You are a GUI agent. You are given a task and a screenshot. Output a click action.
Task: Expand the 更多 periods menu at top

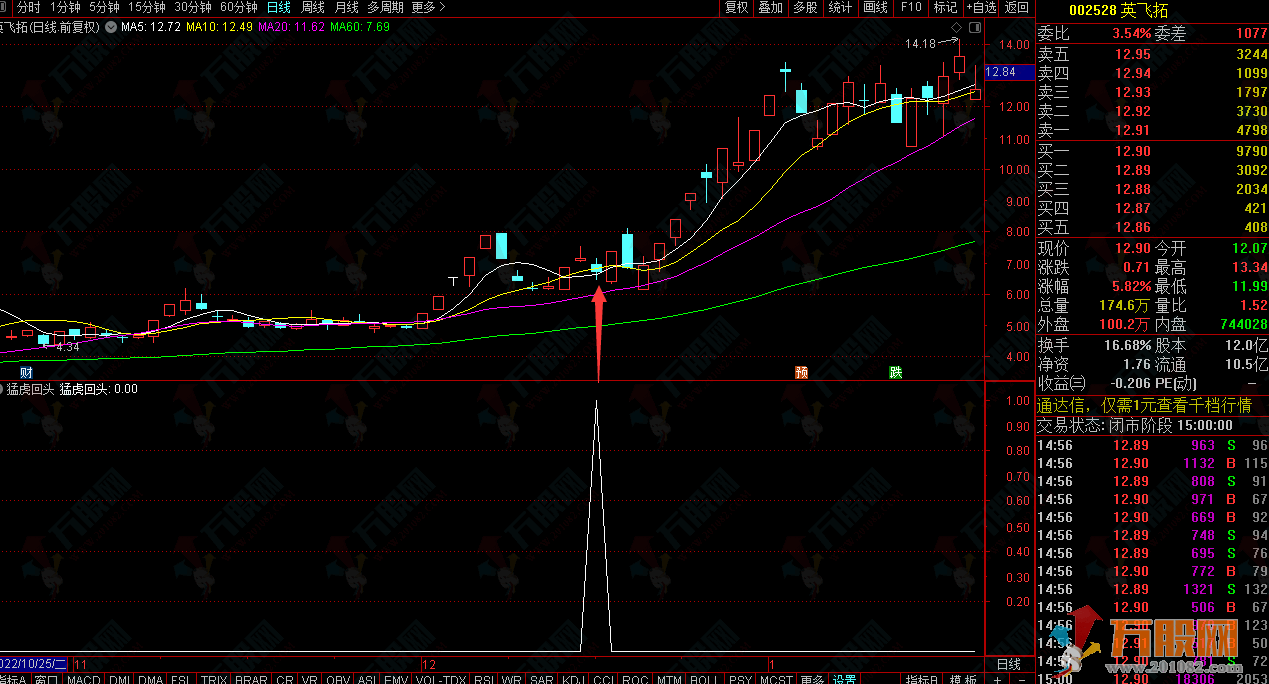coord(428,7)
